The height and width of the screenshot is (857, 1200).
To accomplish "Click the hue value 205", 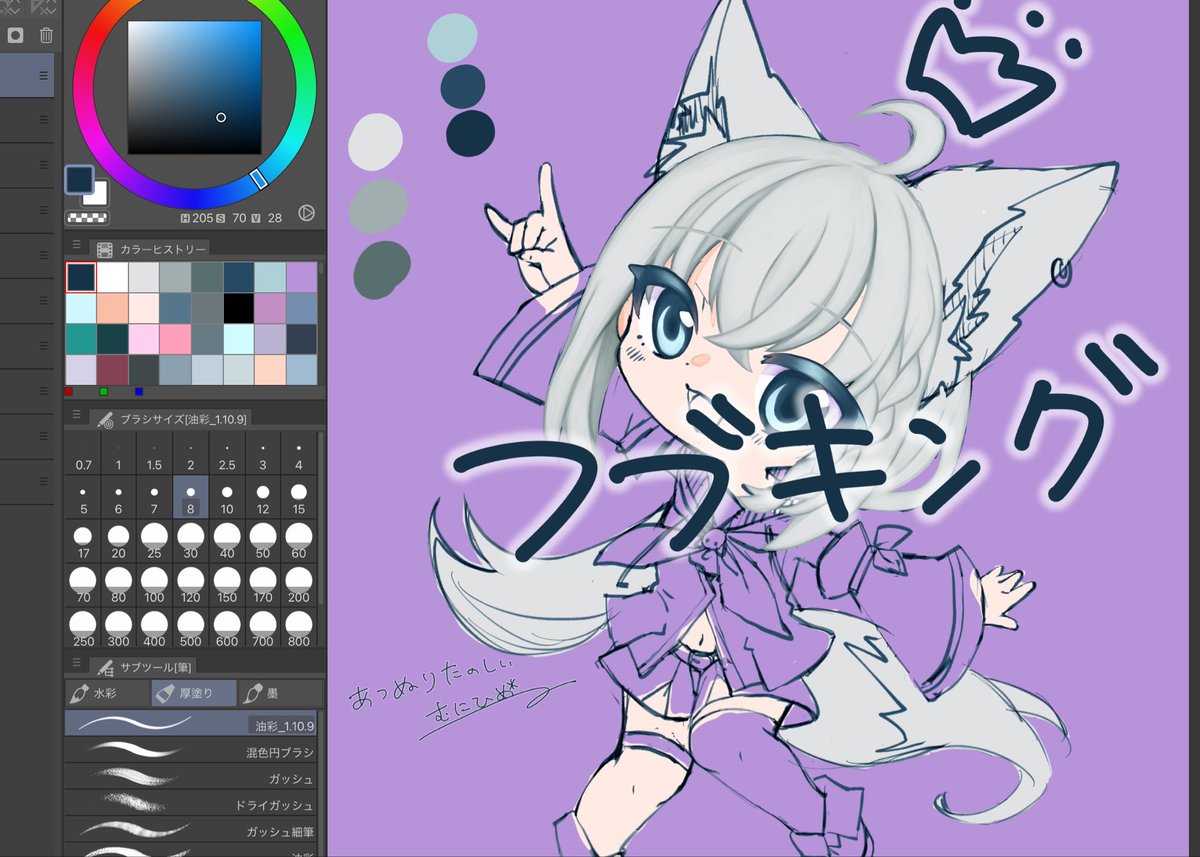I will 204,217.
